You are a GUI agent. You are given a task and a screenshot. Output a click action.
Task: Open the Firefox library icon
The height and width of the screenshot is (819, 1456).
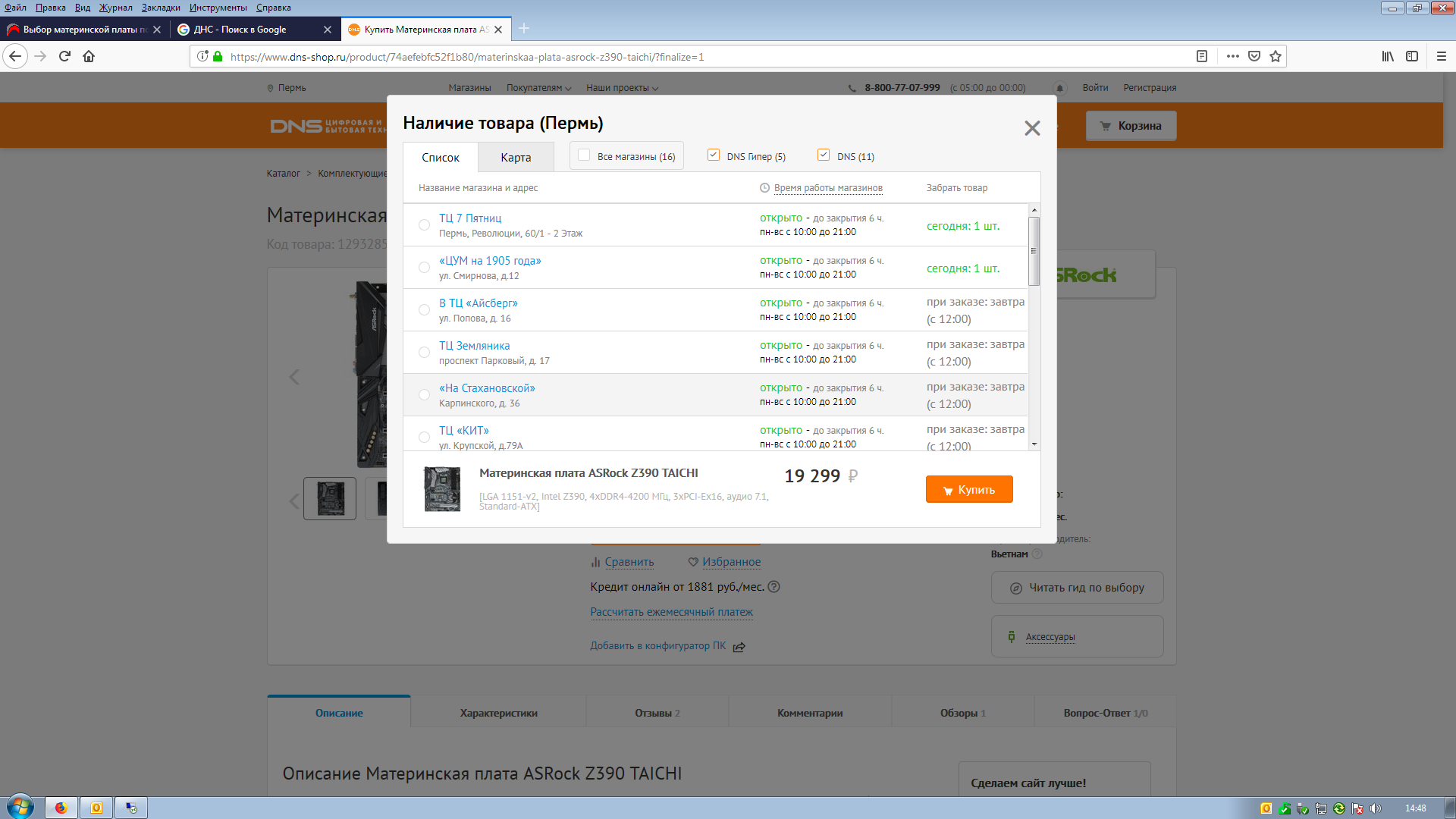pyautogui.click(x=1388, y=56)
